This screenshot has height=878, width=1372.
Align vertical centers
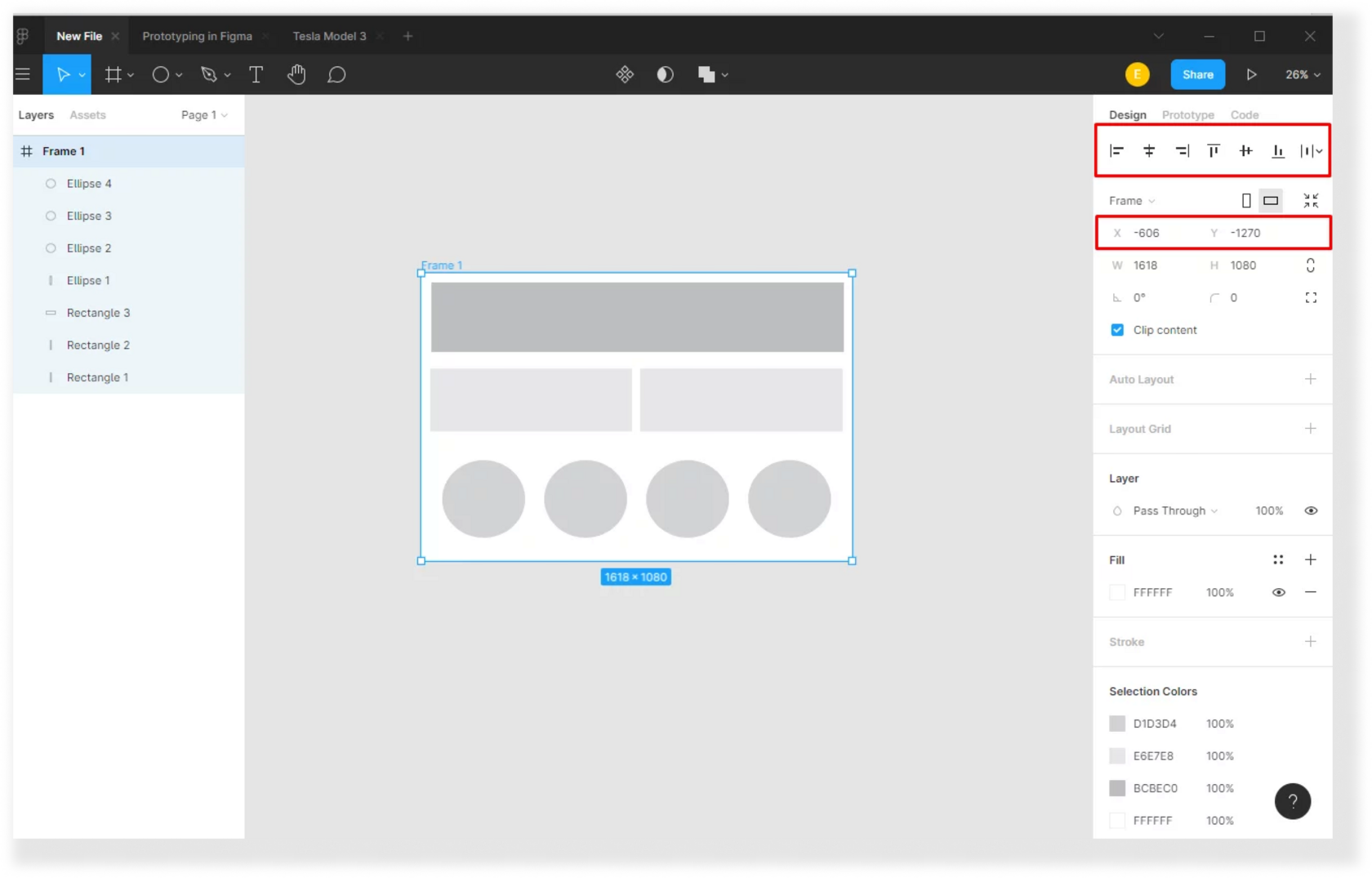pos(1245,150)
